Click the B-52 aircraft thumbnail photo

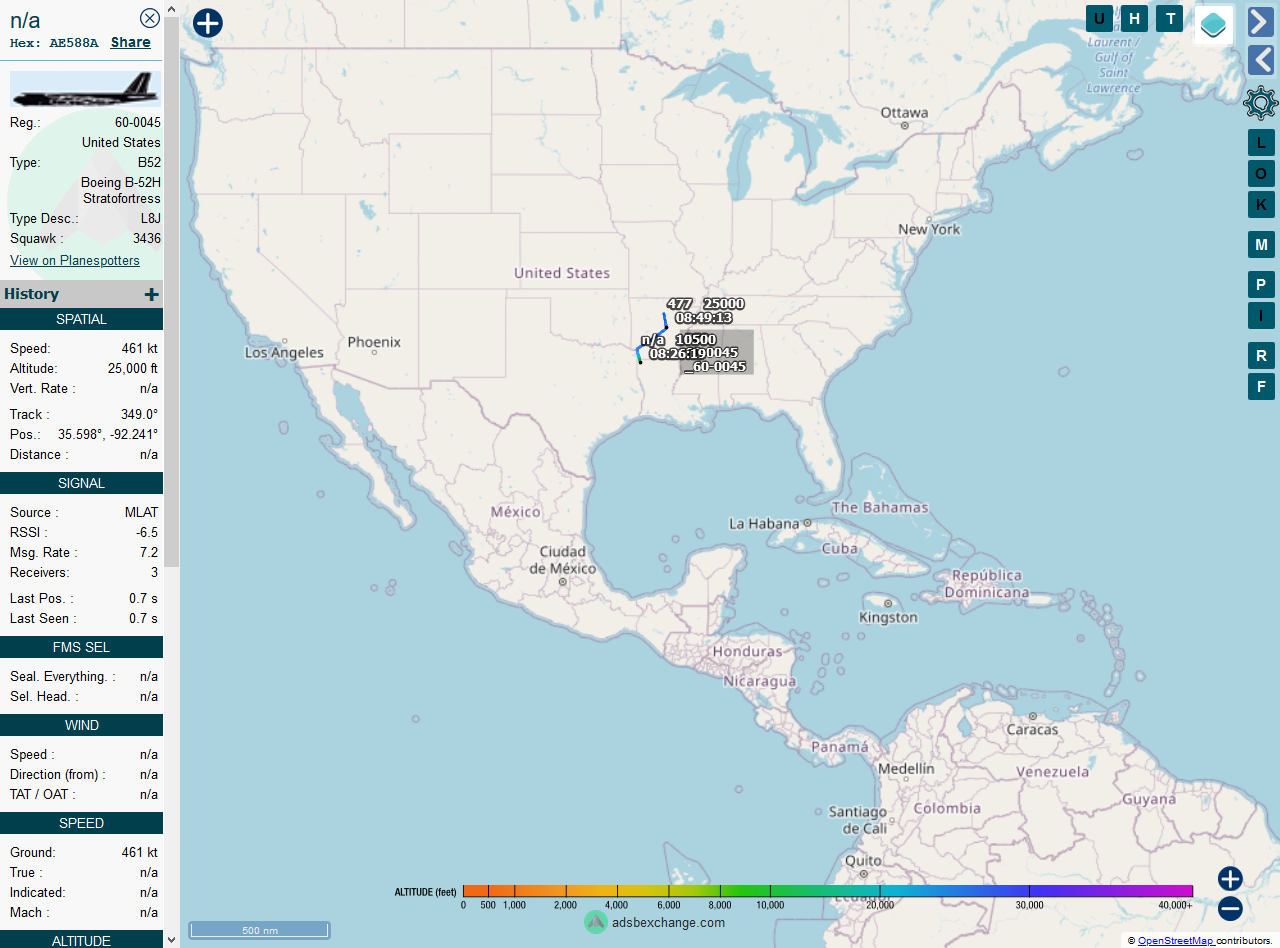coord(85,89)
